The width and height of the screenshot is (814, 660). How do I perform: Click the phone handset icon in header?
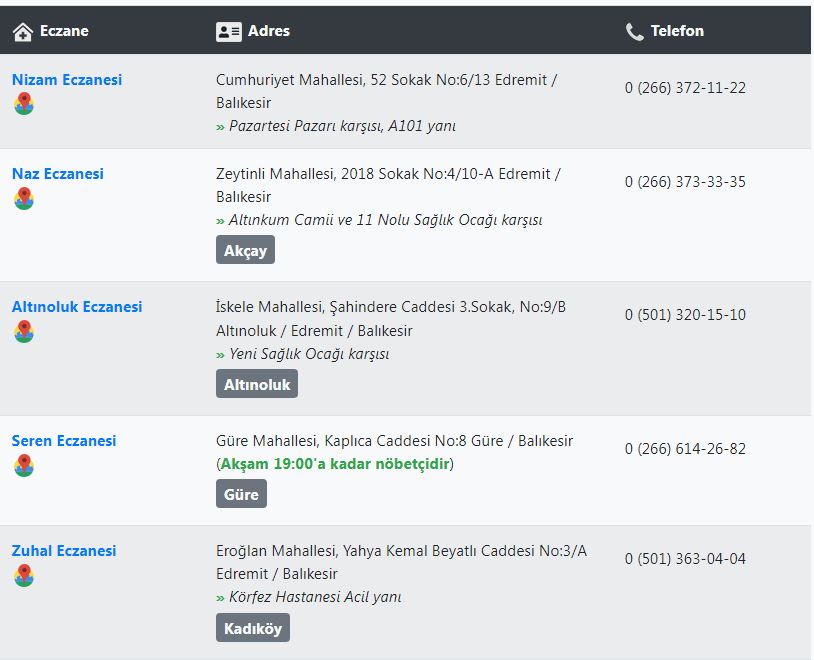point(634,32)
